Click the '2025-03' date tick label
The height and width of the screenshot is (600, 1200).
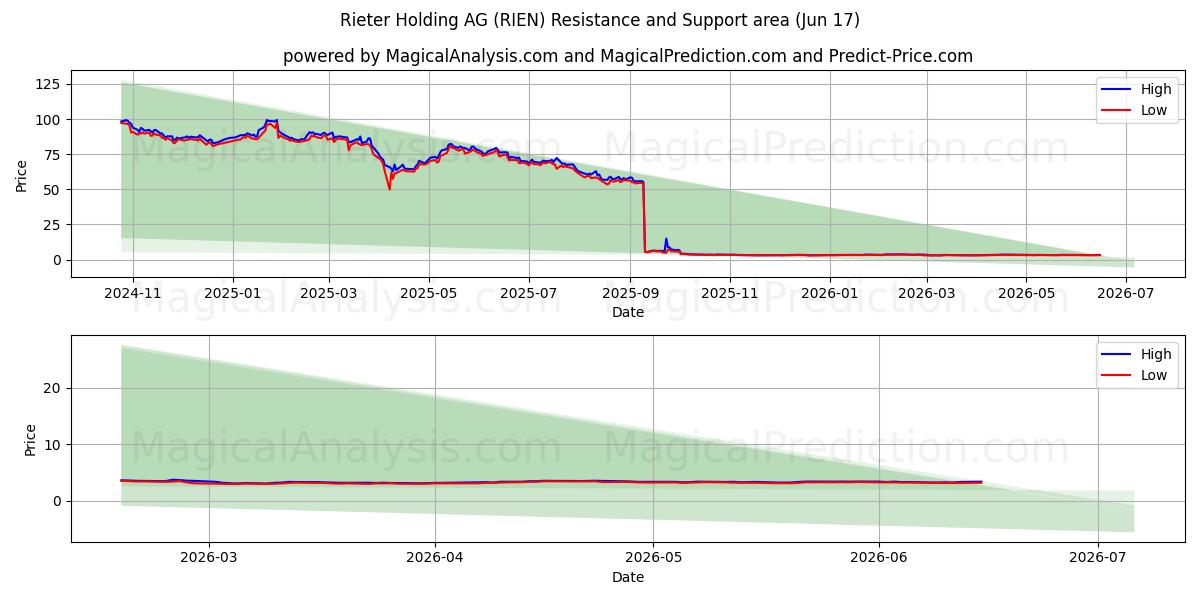(330, 293)
